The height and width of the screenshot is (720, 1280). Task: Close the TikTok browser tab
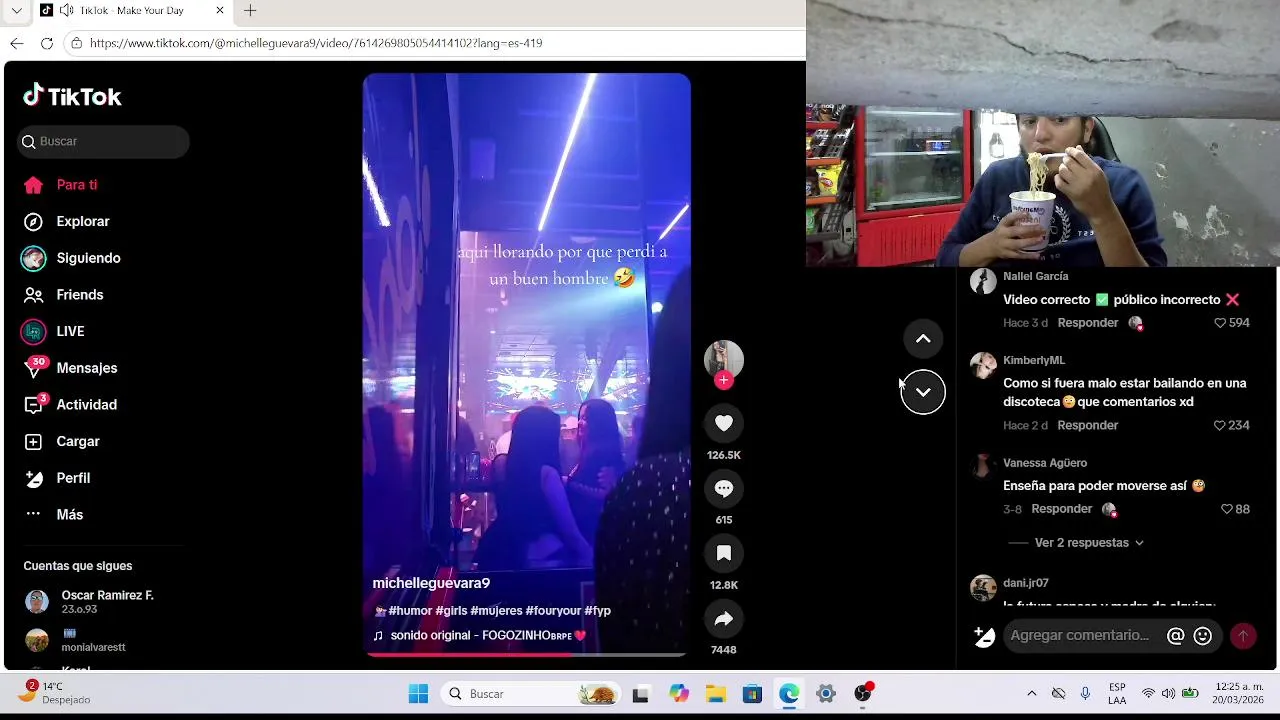tap(220, 10)
